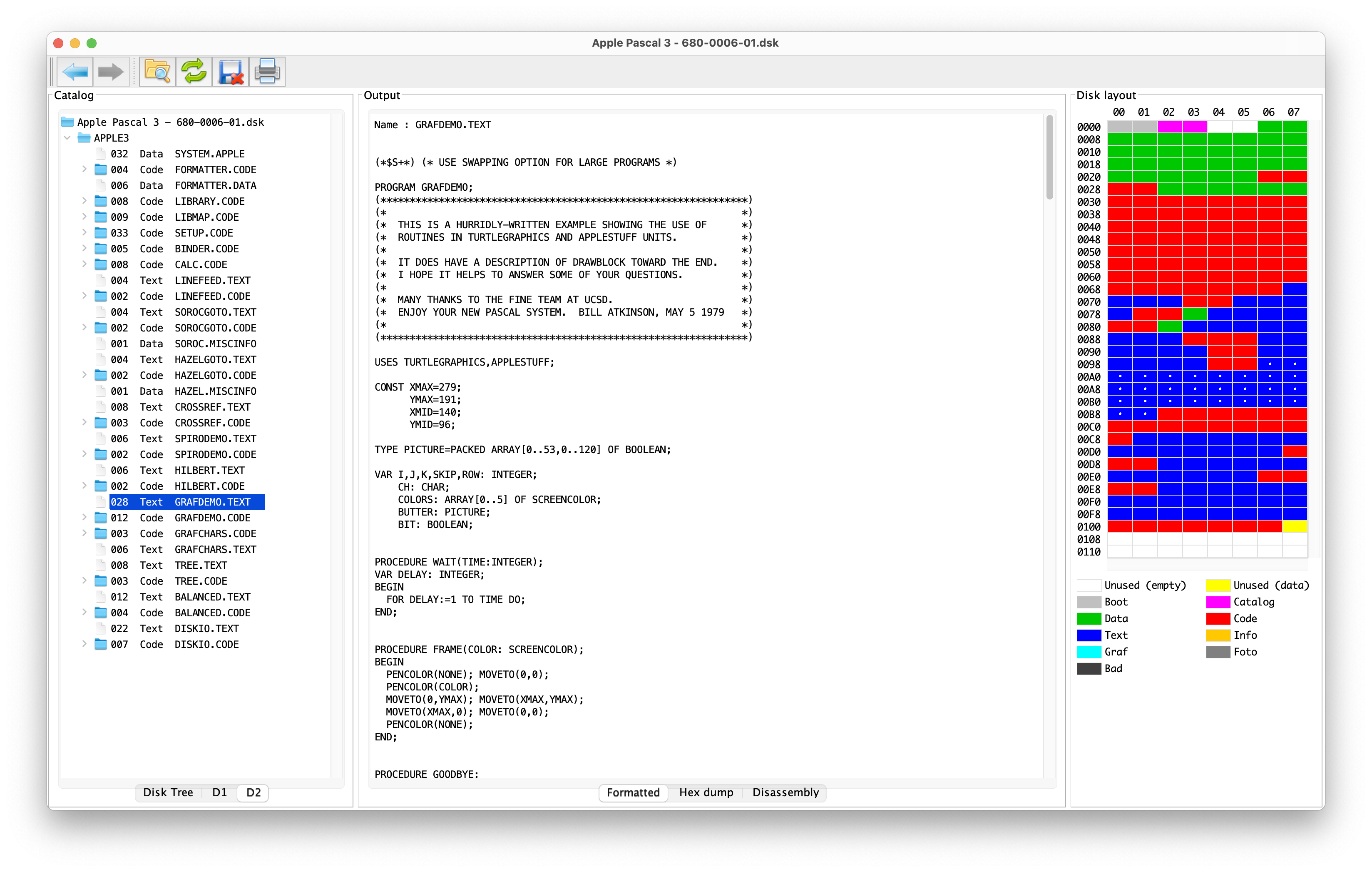Viewport: 1372px width, 872px height.
Task: Select SPIRODEMO.TEXT file
Action: 183,439
